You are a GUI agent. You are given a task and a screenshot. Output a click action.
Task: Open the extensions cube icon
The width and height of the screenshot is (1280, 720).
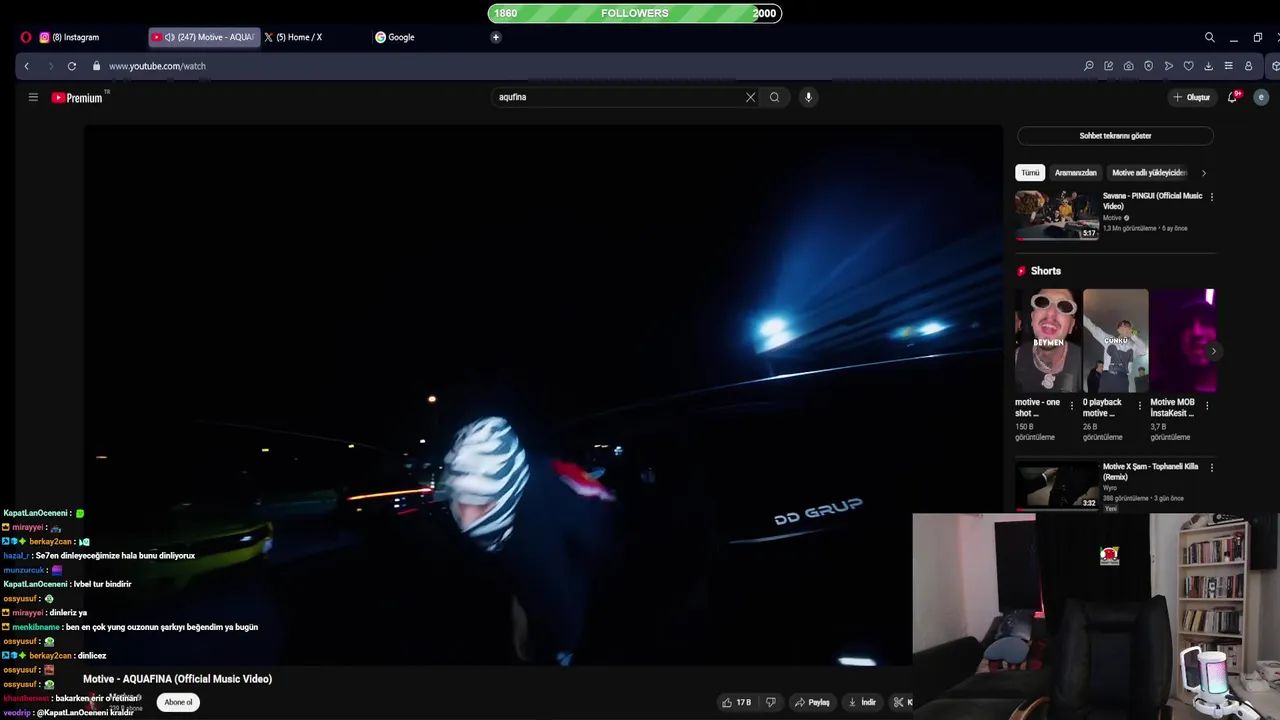(x=1275, y=66)
